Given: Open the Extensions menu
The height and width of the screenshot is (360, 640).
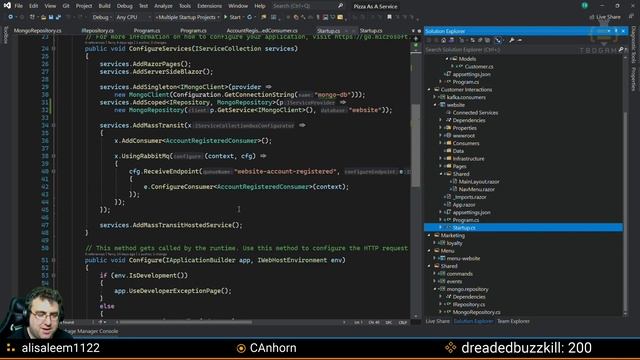Looking at the screenshot, I should click(x=209, y=6).
